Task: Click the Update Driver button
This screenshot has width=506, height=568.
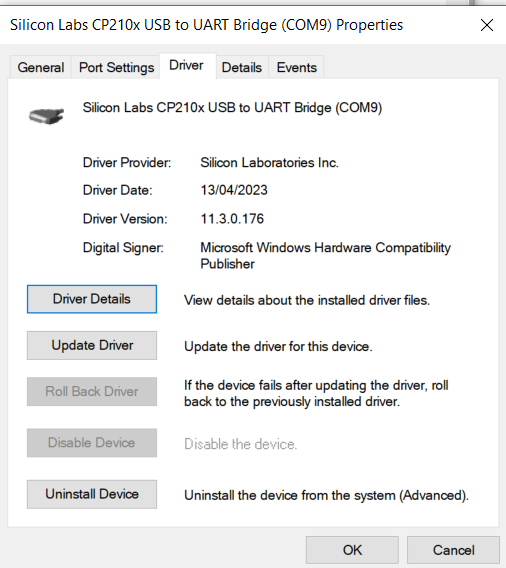Action: pos(92,345)
